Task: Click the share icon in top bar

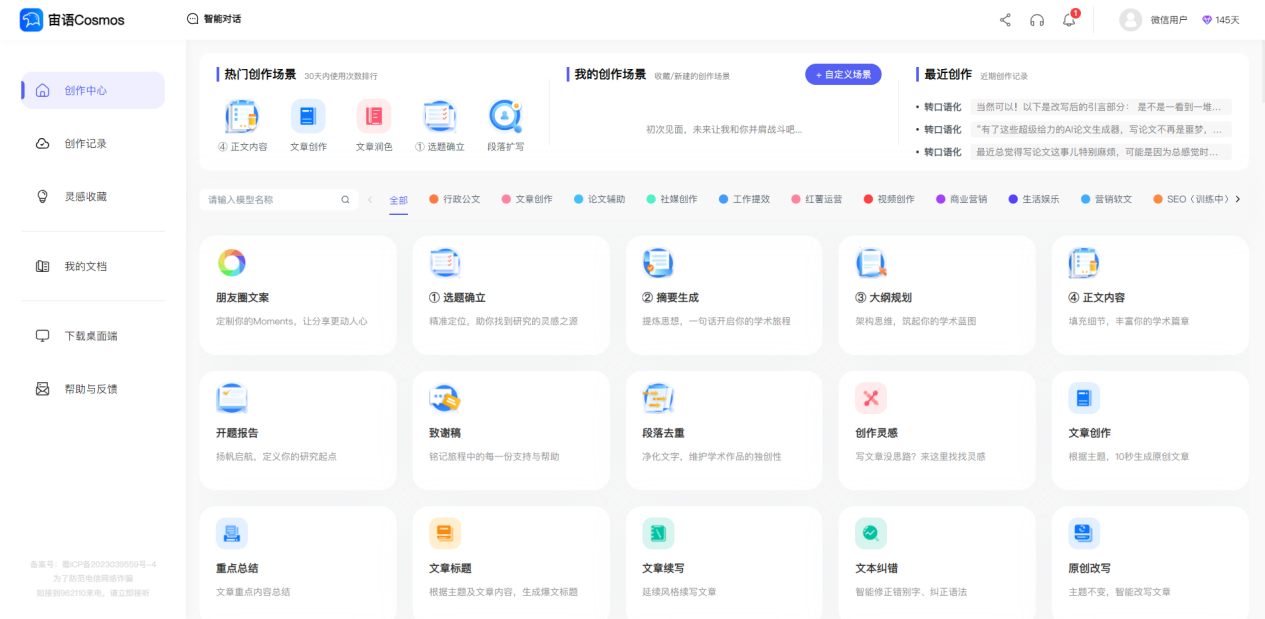Action: (x=1005, y=20)
